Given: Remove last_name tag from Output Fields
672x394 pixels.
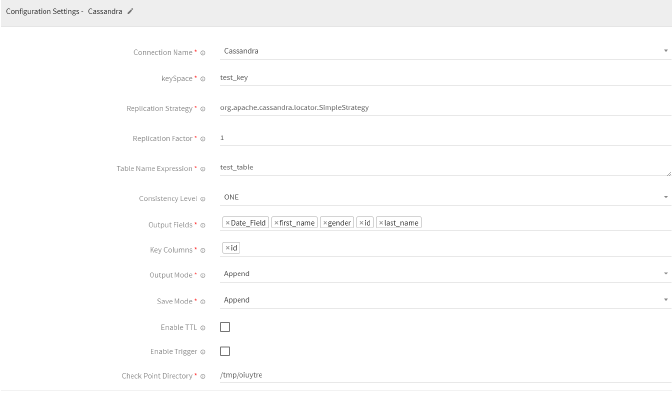Looking at the screenshot, I should click(381, 223).
